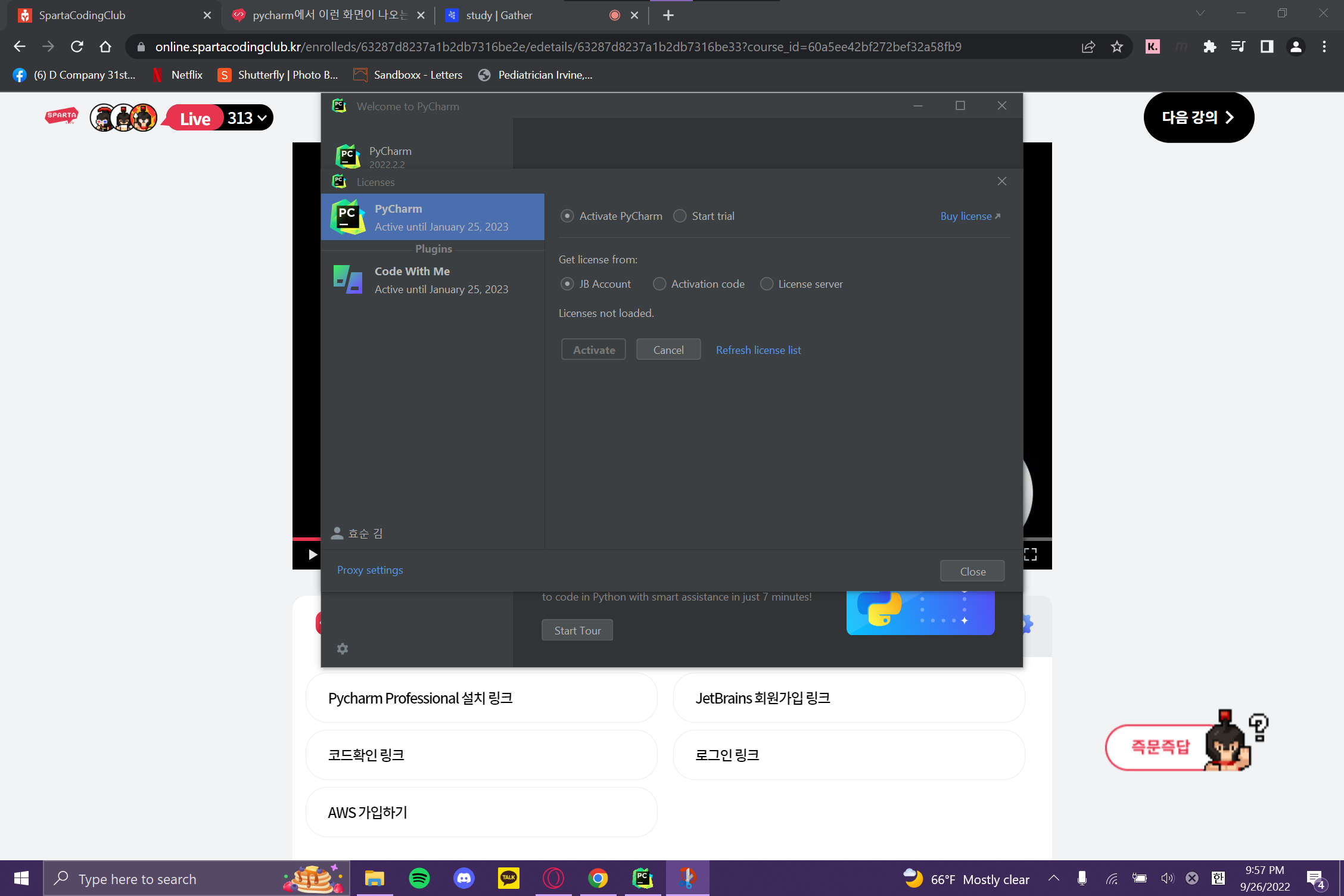
Task: Go to the browser home page
Action: click(x=105, y=46)
